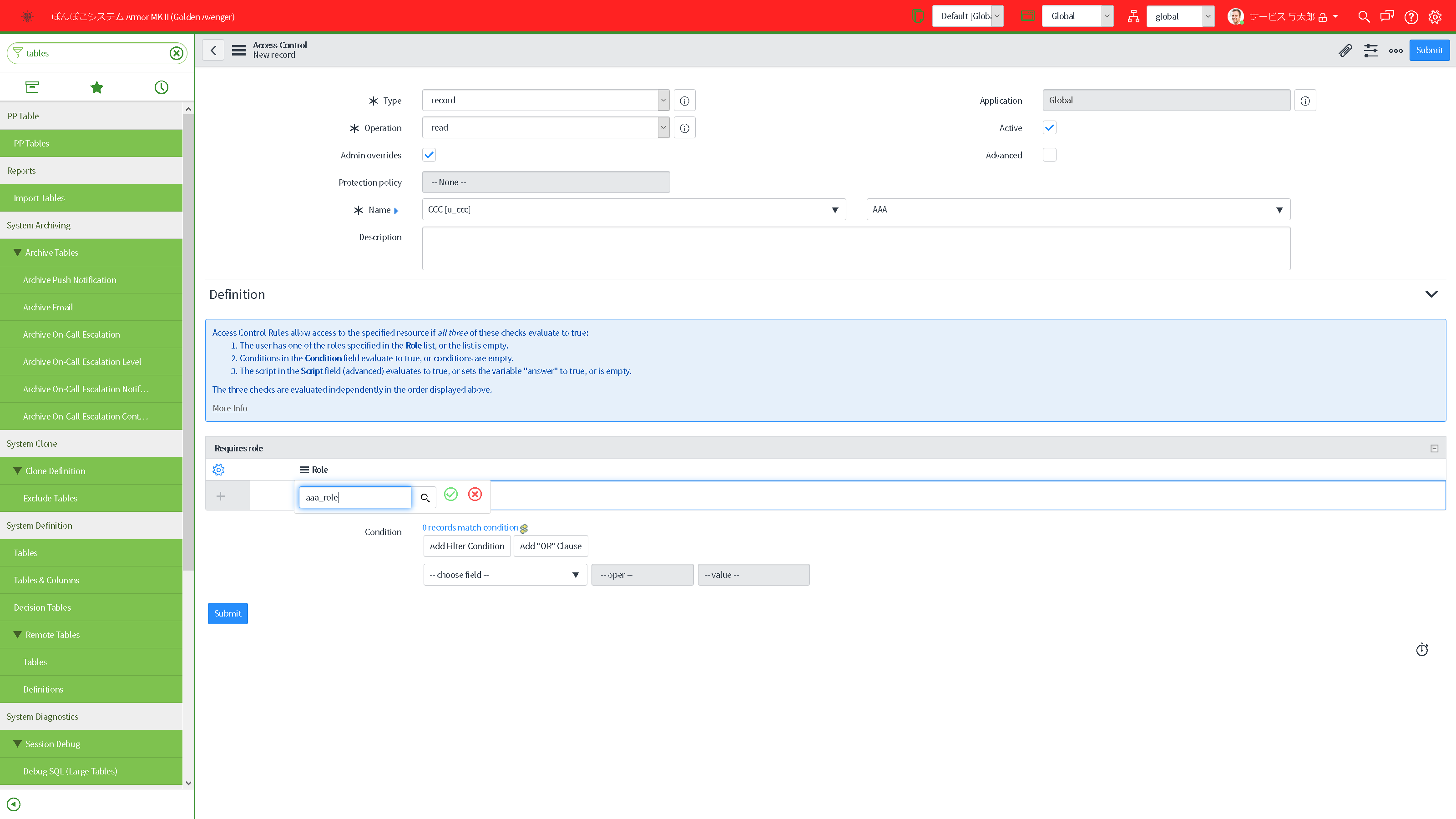Enable the Advanced checkbox
Screen dimensions: 1456x819
click(1049, 155)
